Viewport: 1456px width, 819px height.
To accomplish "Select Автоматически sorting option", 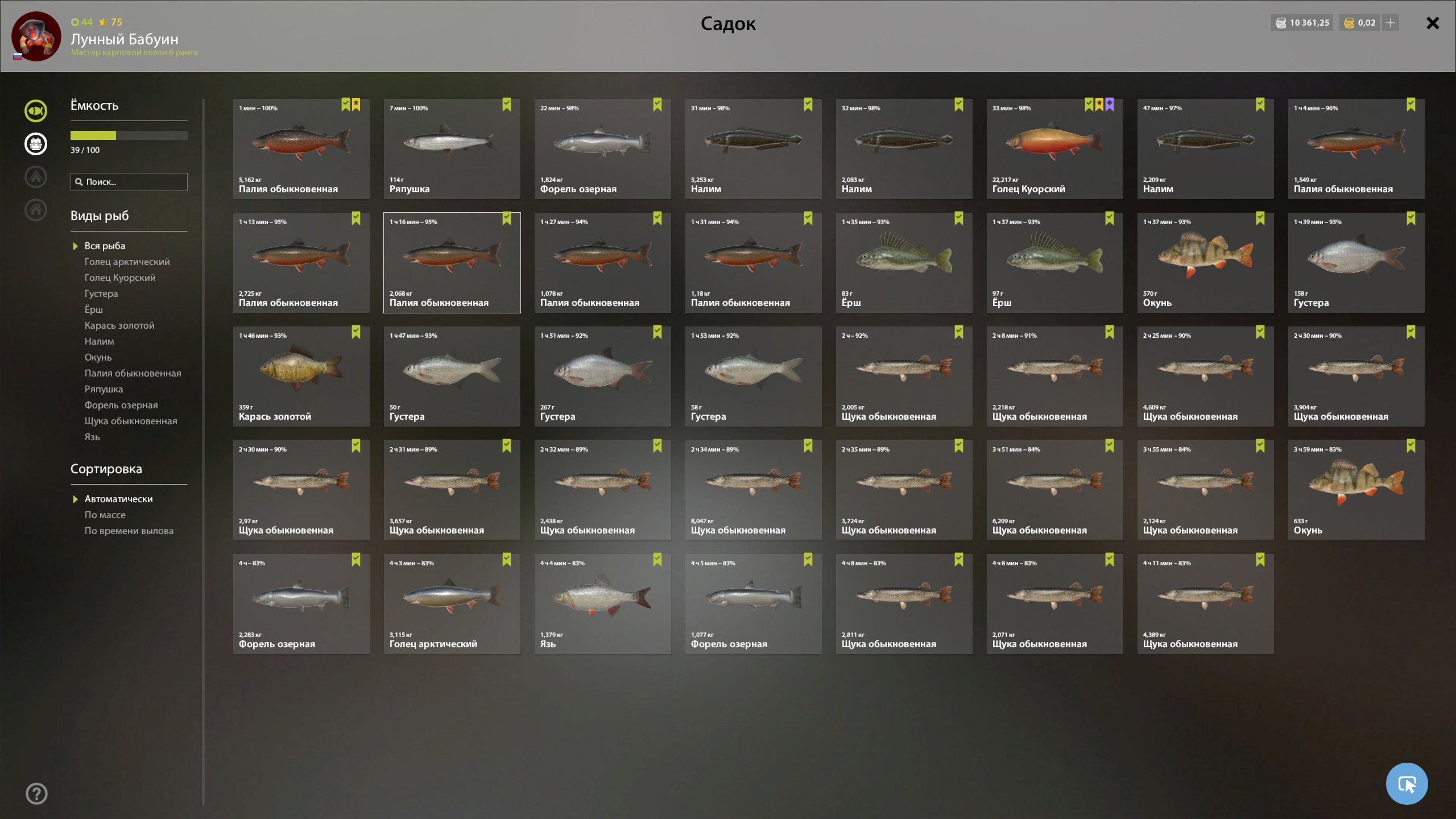I will [x=119, y=499].
